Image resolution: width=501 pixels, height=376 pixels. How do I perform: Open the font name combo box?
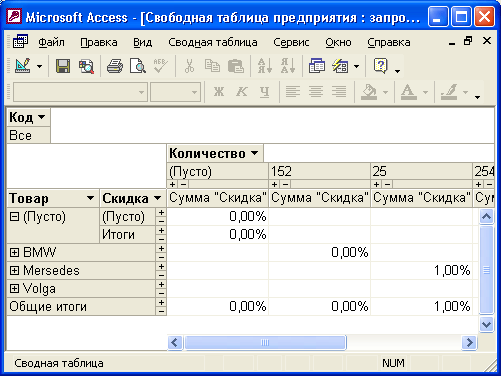pos(80,92)
